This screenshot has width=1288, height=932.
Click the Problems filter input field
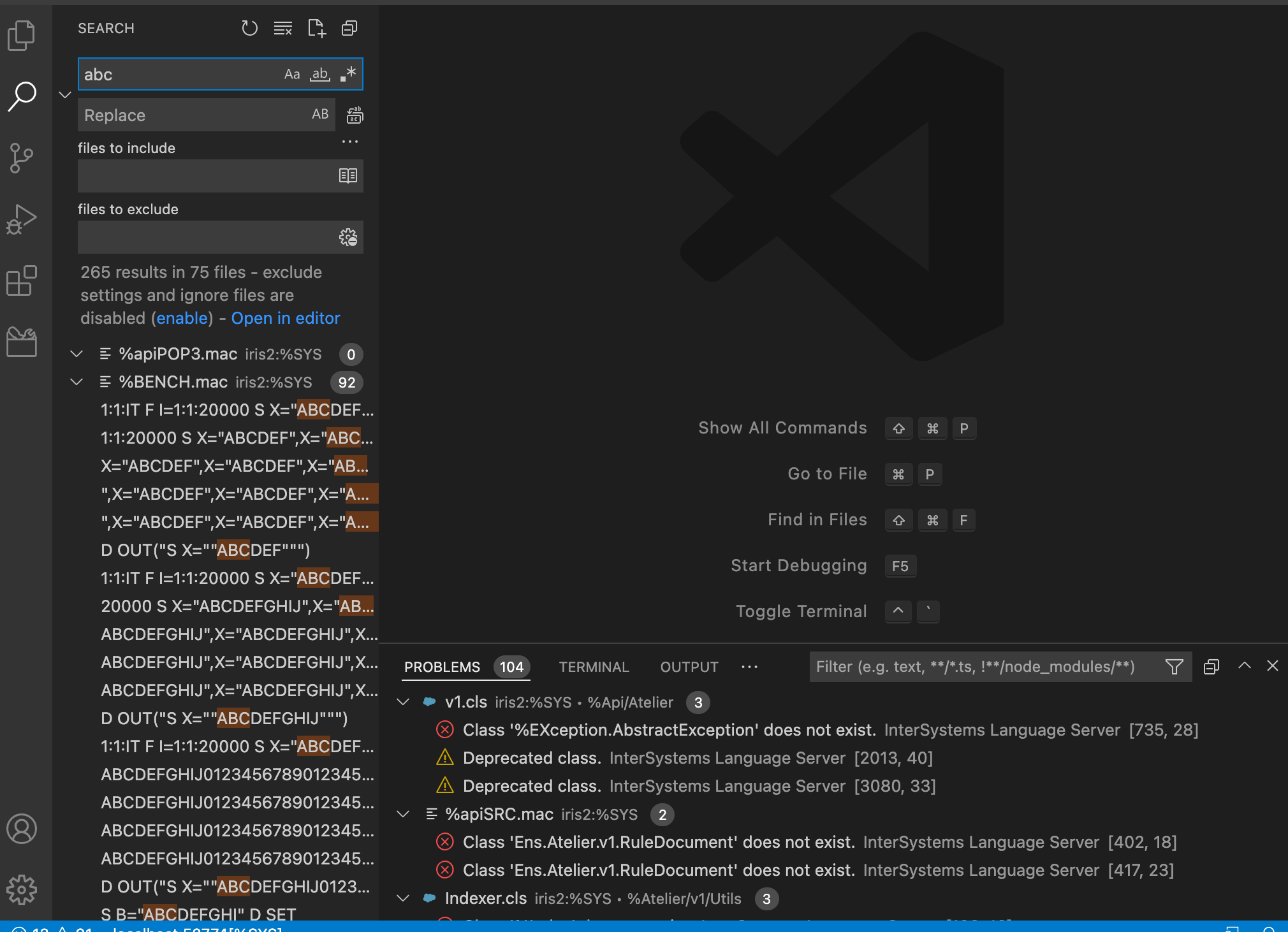click(988, 666)
